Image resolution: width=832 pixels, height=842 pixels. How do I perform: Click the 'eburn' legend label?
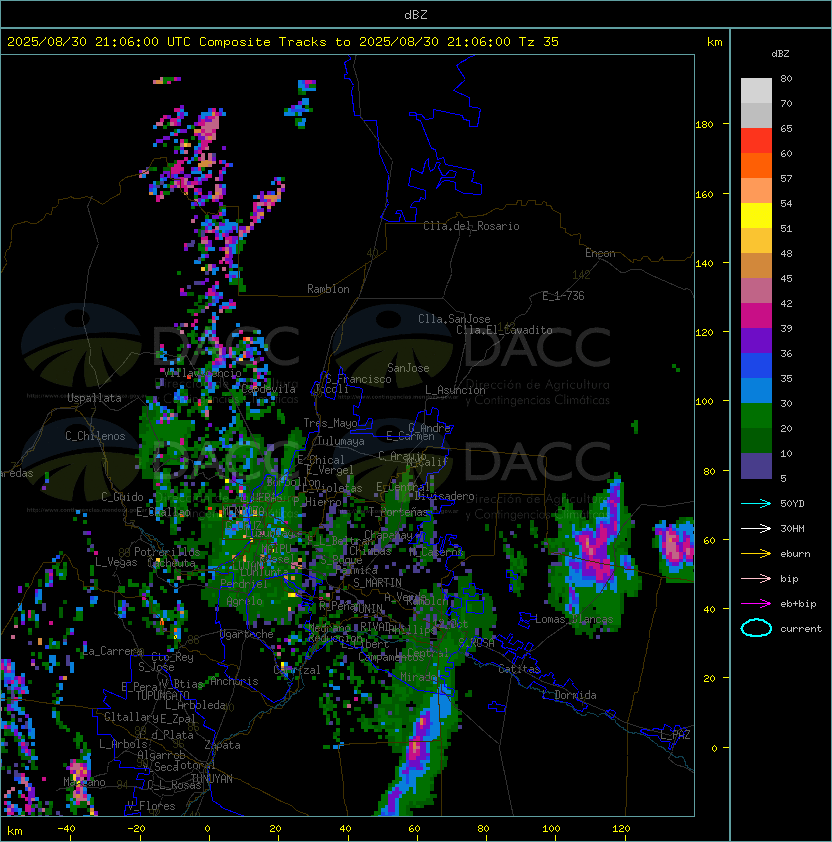pos(795,554)
